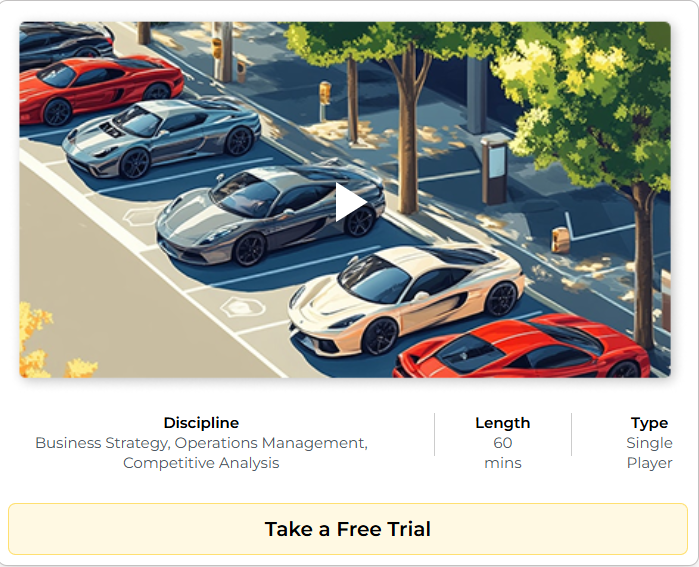Click the Competitive Analysis text line
Image resolution: width=699 pixels, height=567 pixels.
point(201,463)
